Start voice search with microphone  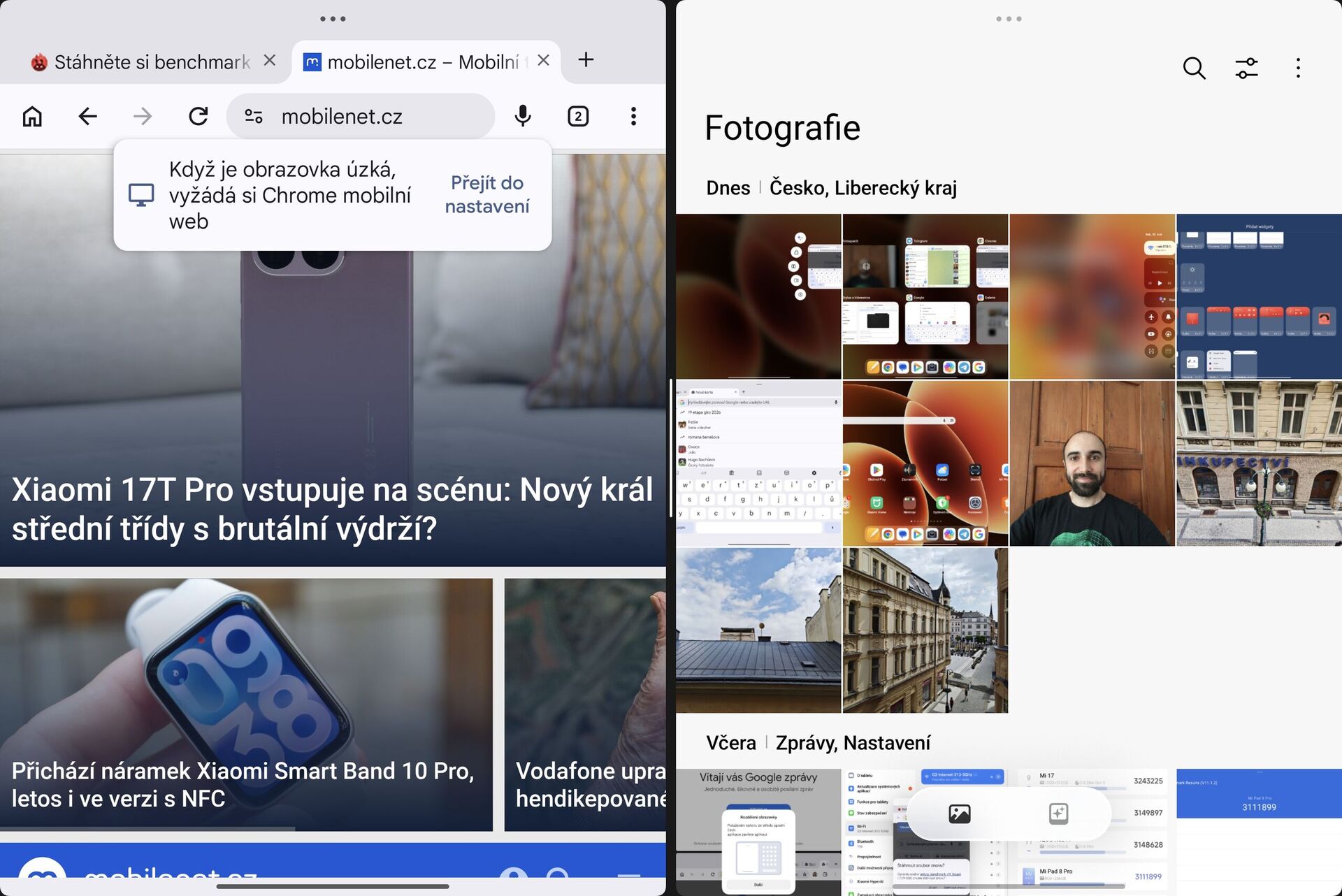click(x=523, y=116)
